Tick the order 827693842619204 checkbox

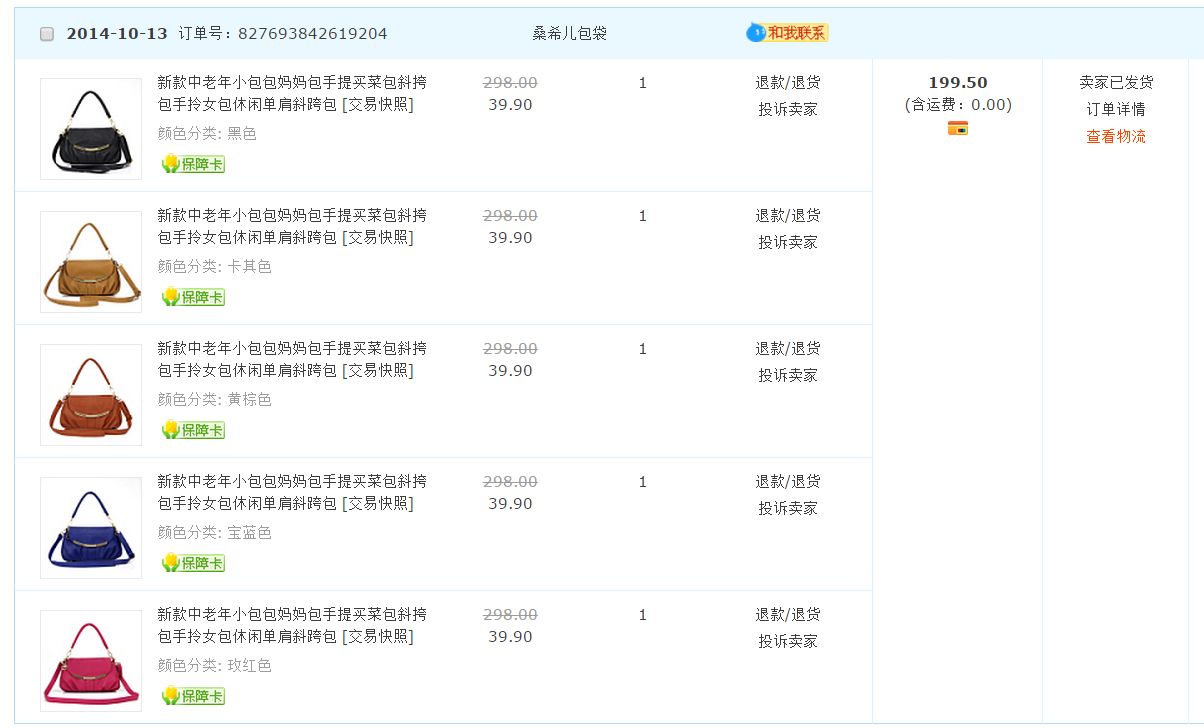(x=47, y=34)
